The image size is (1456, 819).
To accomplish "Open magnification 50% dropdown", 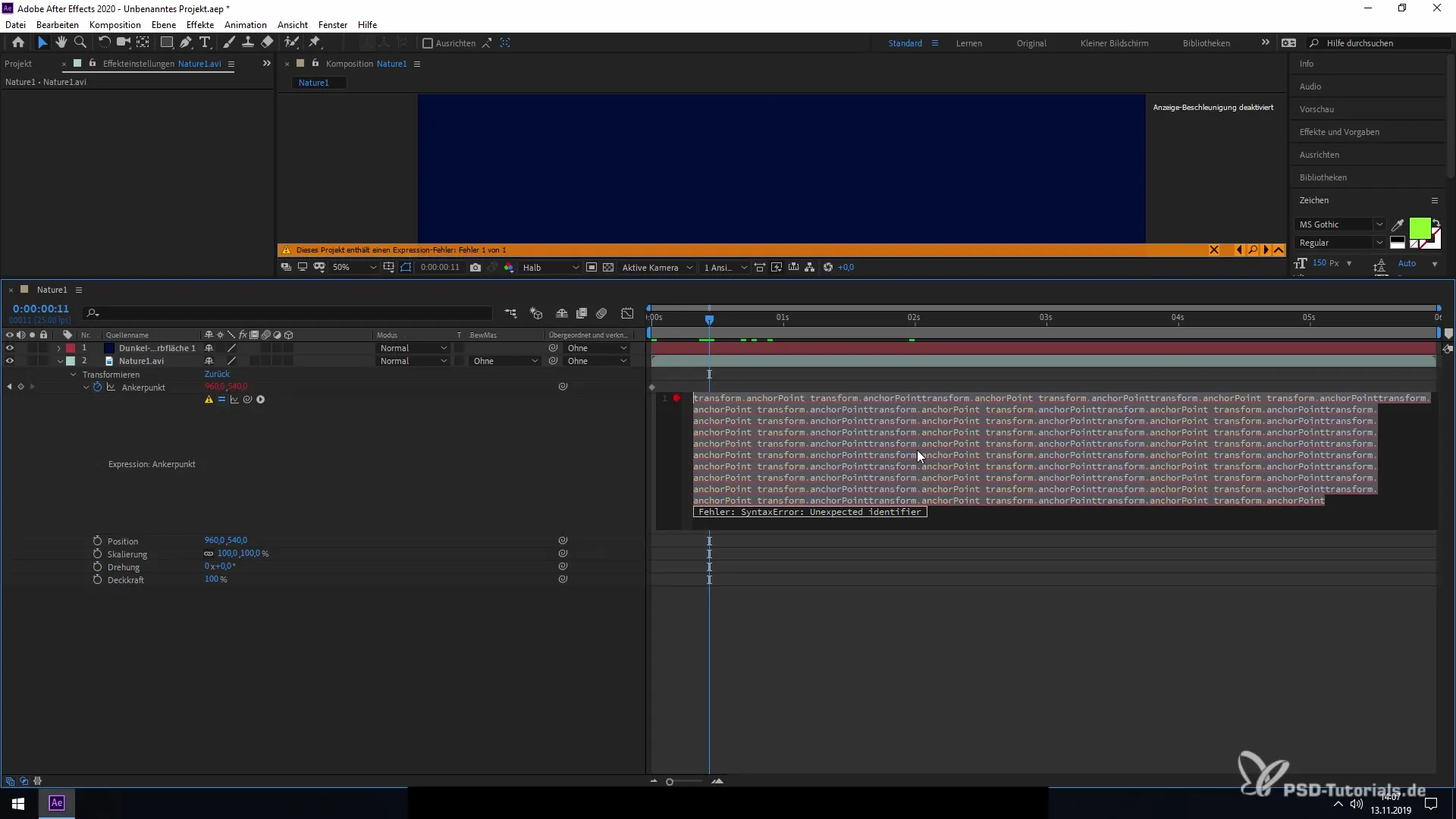I will (x=353, y=268).
